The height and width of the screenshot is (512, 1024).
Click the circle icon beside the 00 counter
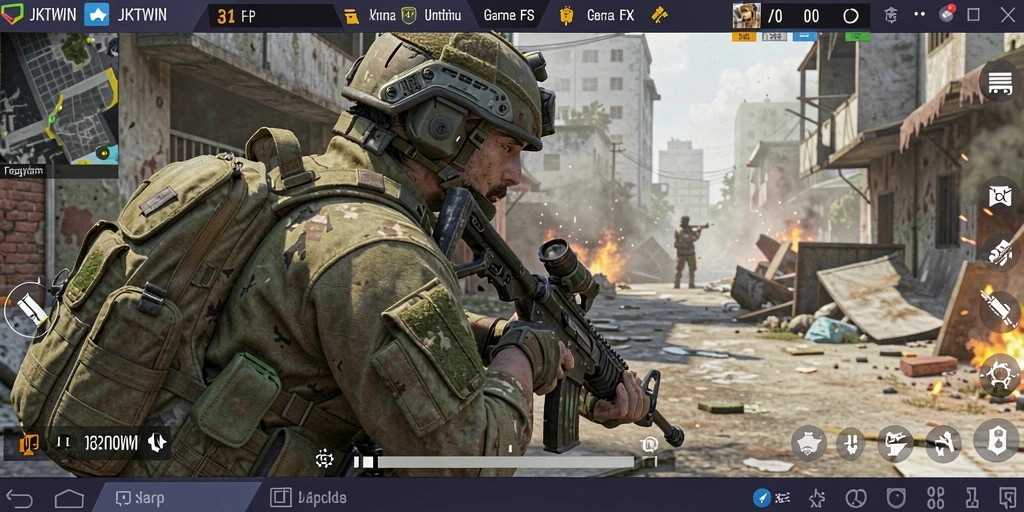[851, 16]
